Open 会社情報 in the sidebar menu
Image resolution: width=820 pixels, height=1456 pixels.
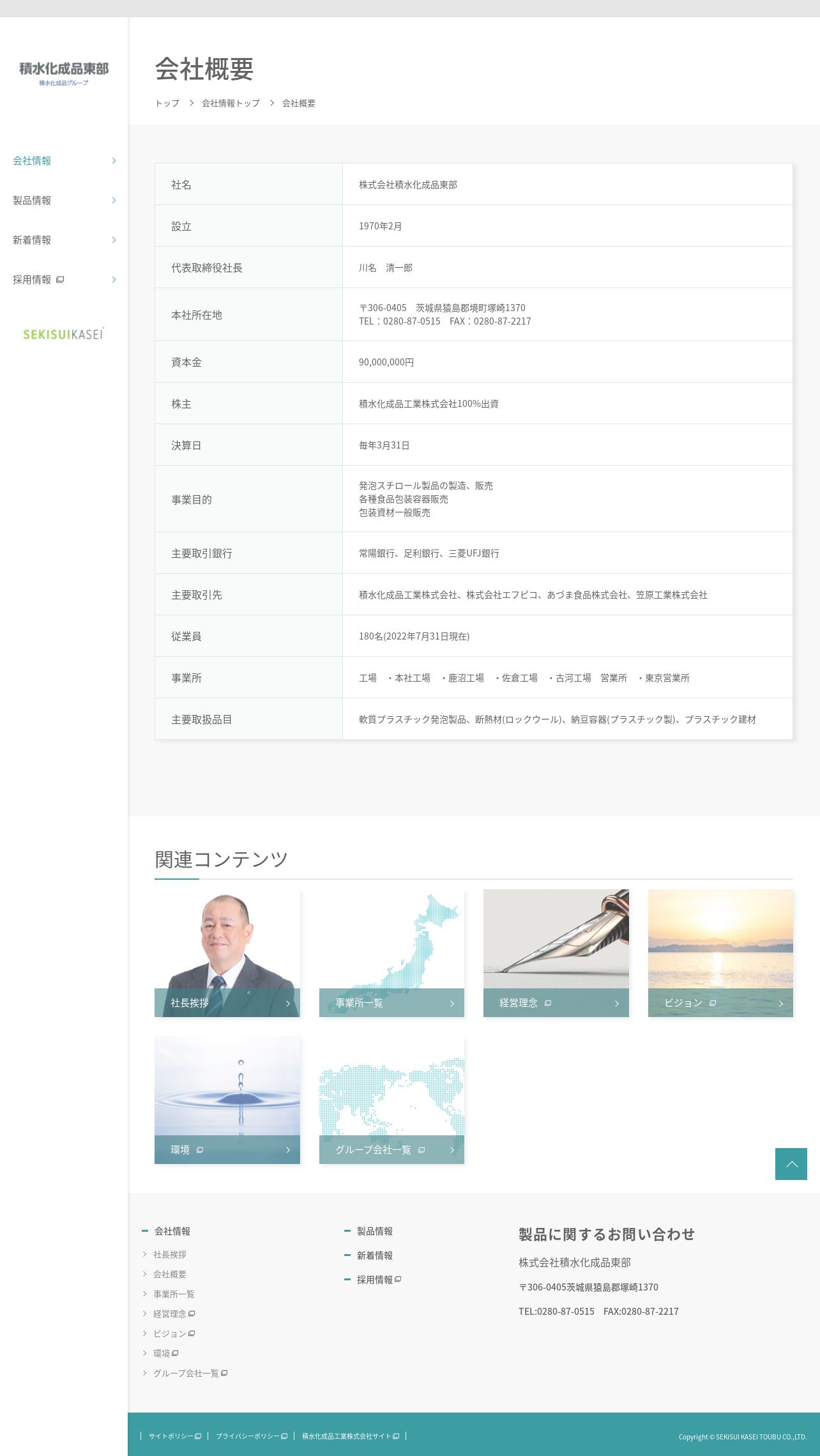tap(32, 161)
